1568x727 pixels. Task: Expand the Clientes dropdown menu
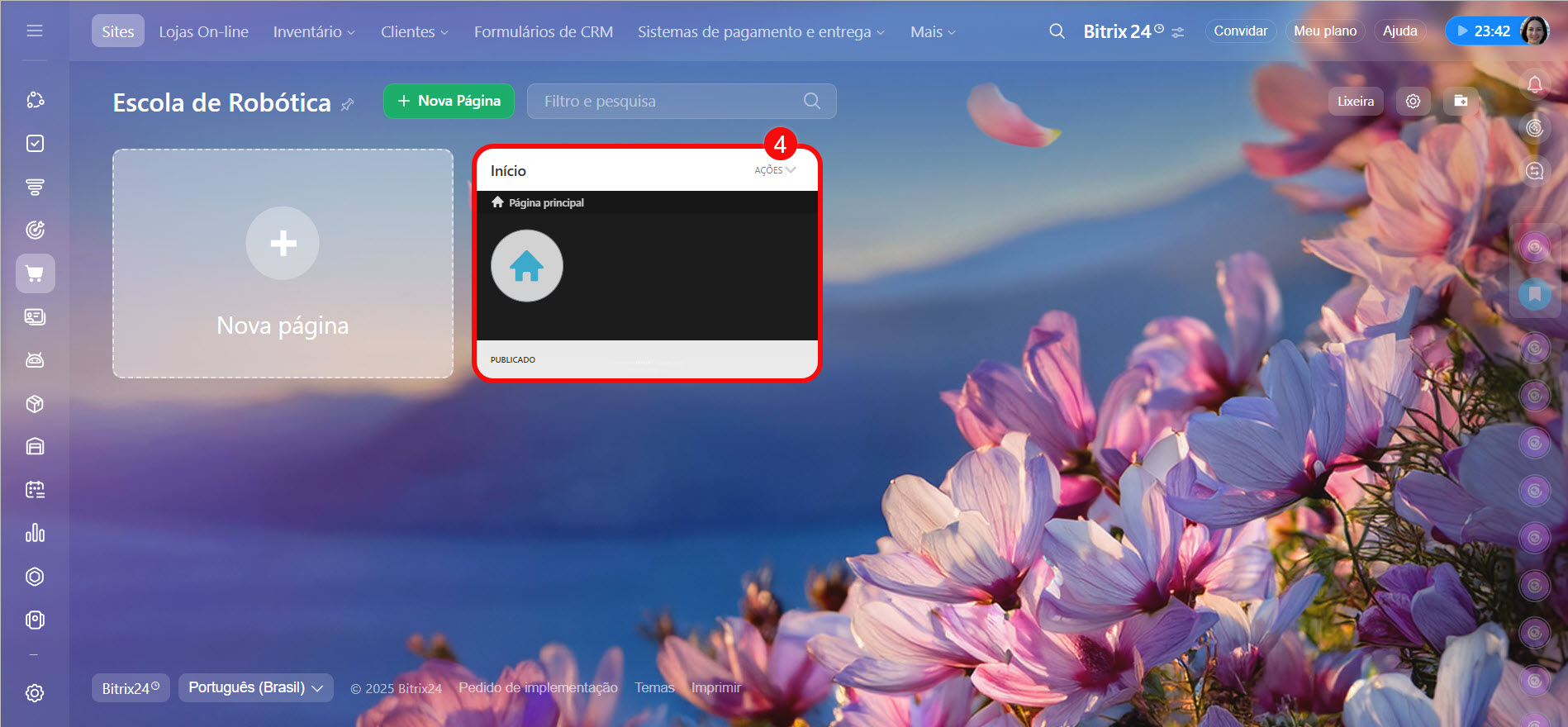click(x=414, y=31)
